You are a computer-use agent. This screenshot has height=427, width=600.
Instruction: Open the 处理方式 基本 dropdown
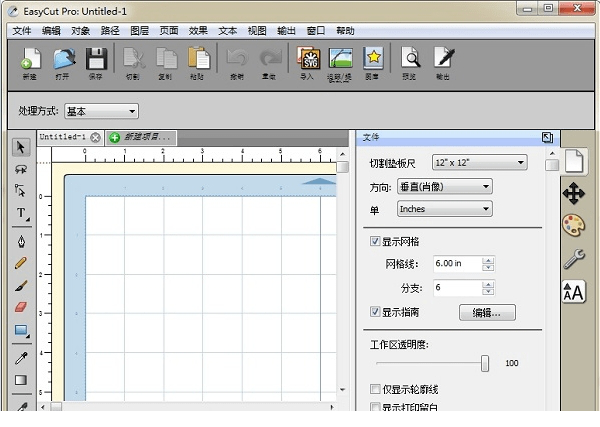click(x=101, y=111)
